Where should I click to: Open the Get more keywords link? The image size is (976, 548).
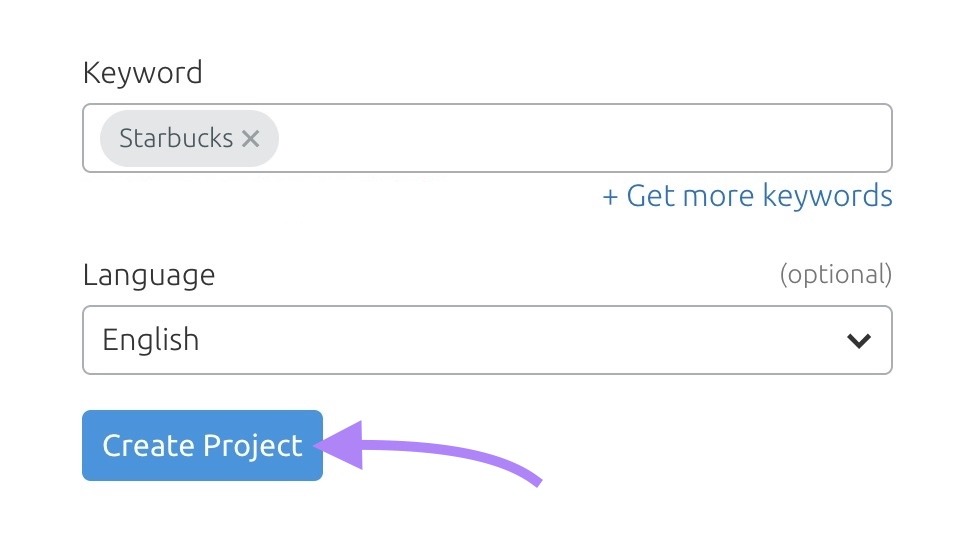coord(747,196)
